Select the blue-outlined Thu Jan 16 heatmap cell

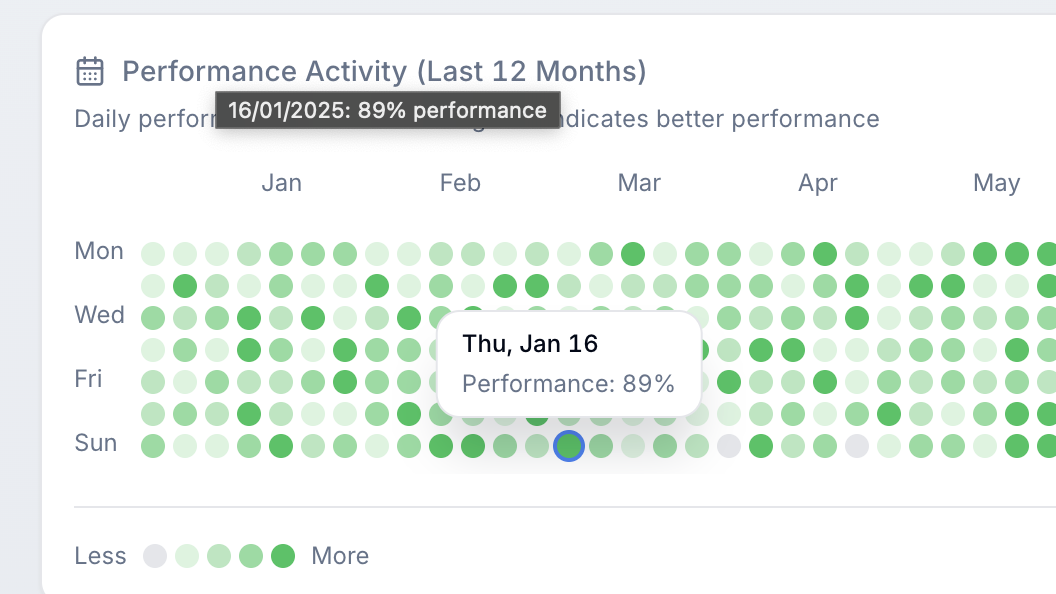coord(569,446)
